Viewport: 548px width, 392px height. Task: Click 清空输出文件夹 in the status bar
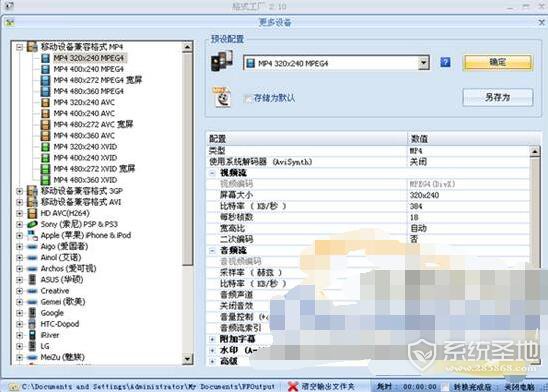point(328,387)
